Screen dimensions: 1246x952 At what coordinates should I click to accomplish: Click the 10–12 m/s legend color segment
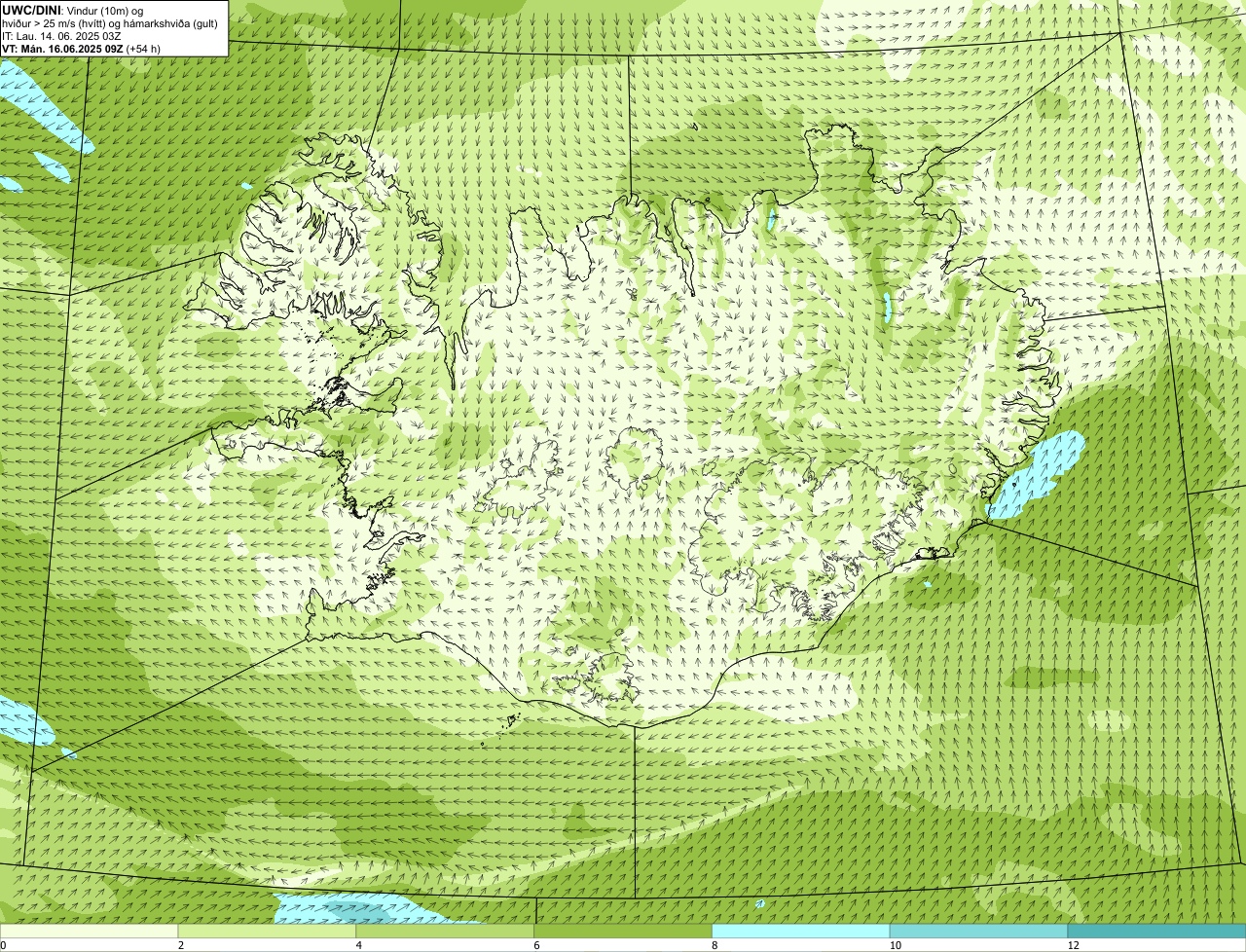[x=978, y=932]
